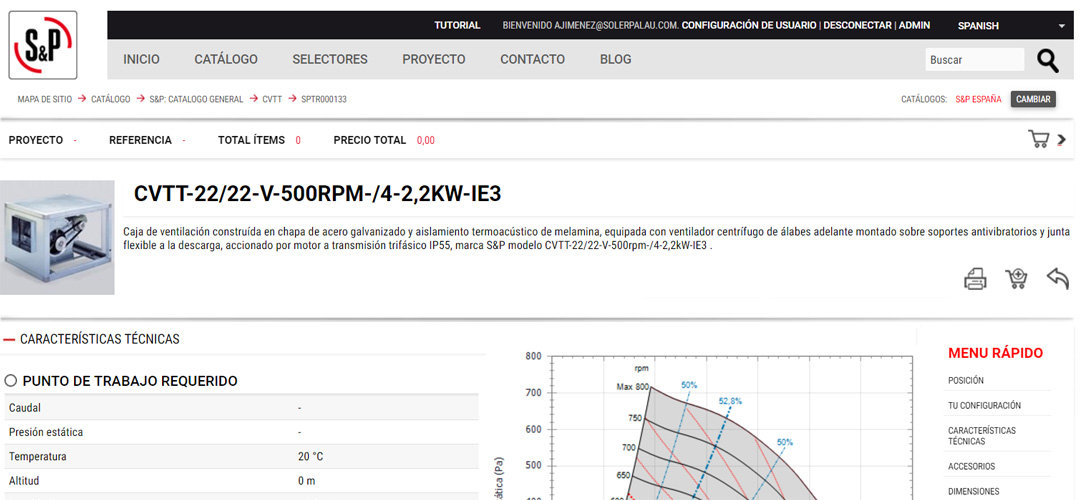Image resolution: width=1080 pixels, height=500 pixels.
Task: Open the shopping cart in project bar
Action: click(1039, 139)
